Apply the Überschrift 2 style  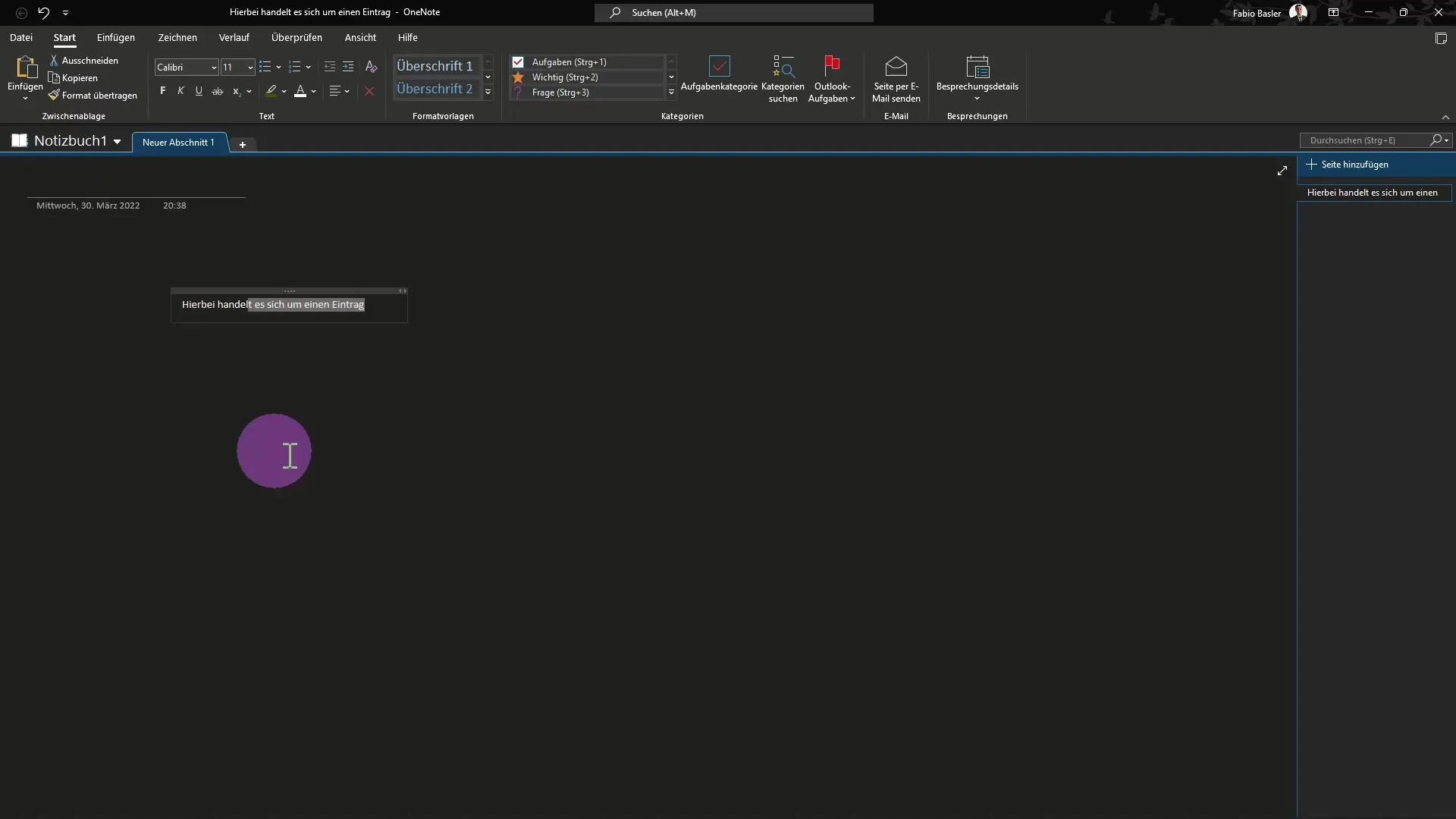click(435, 89)
